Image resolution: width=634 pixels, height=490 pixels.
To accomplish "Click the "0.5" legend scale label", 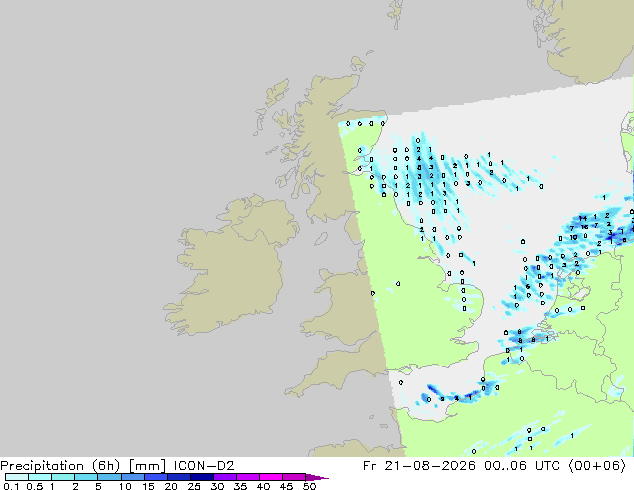I will tap(34, 486).
